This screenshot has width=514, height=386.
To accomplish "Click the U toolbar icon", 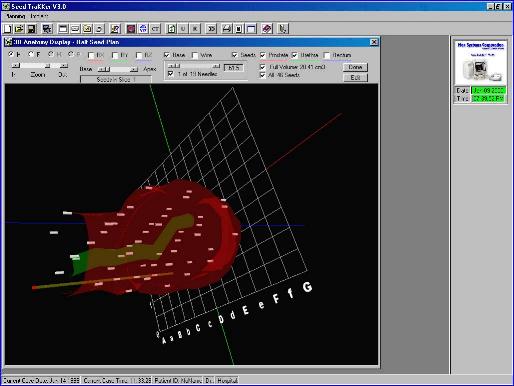I will 183,29.
